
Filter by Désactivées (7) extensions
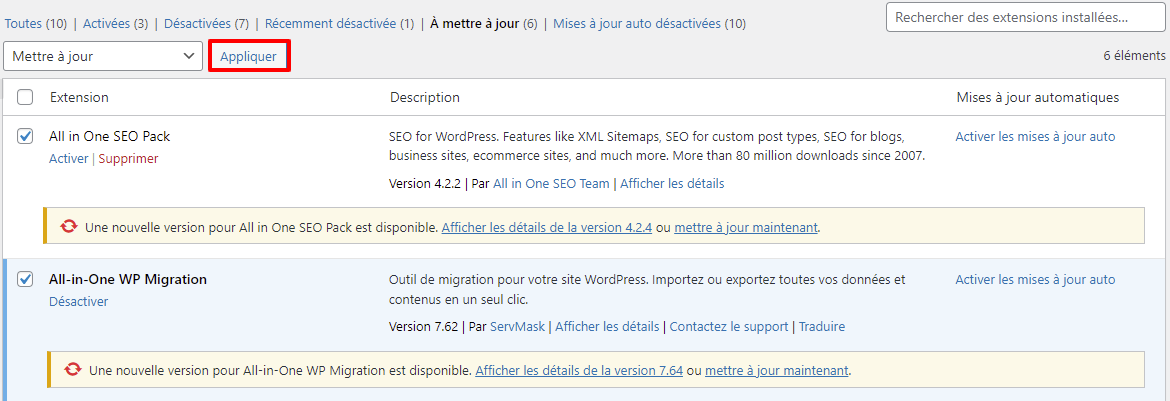pos(206,24)
